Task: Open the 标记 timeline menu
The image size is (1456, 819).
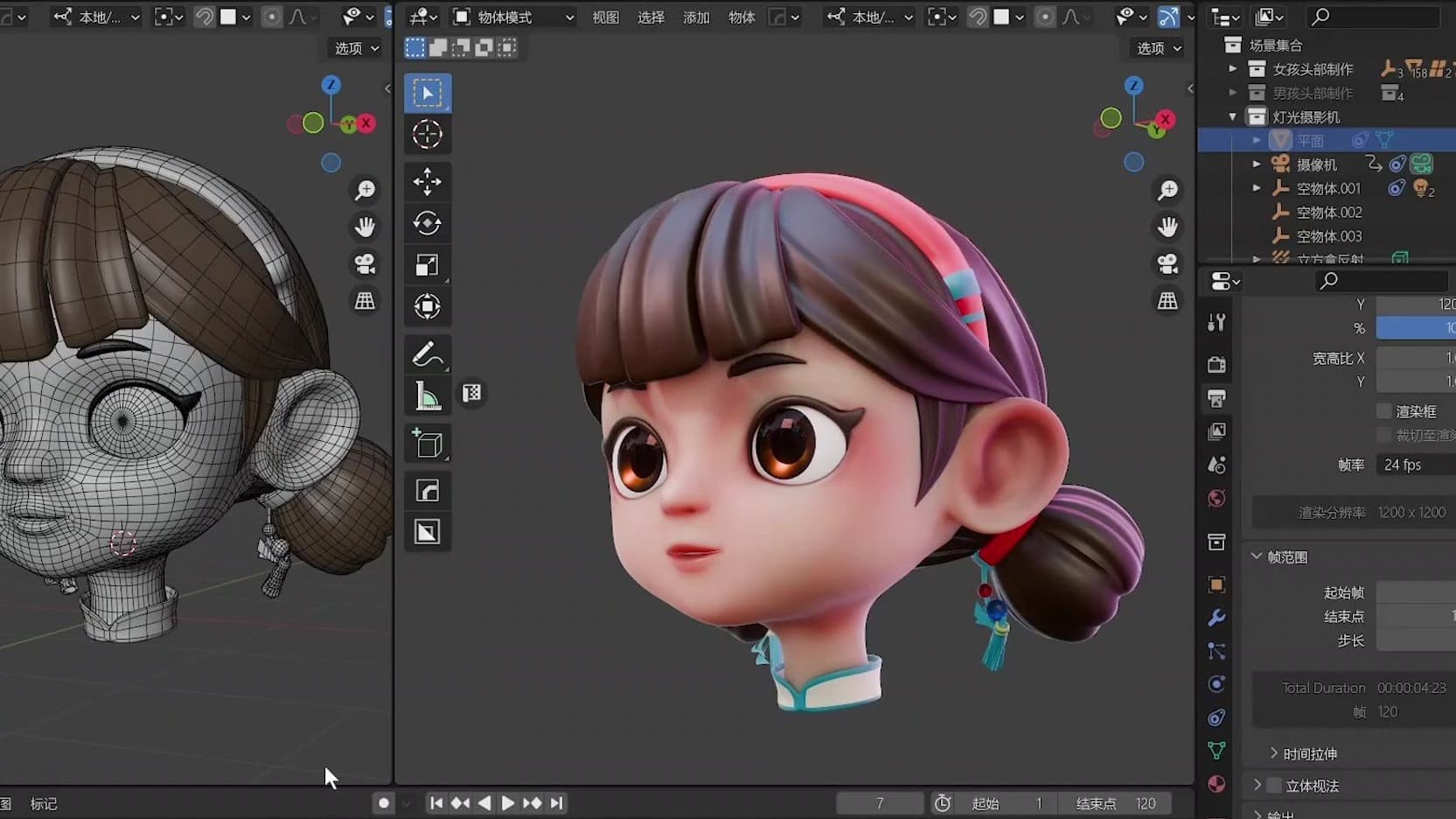Action: coord(44,803)
